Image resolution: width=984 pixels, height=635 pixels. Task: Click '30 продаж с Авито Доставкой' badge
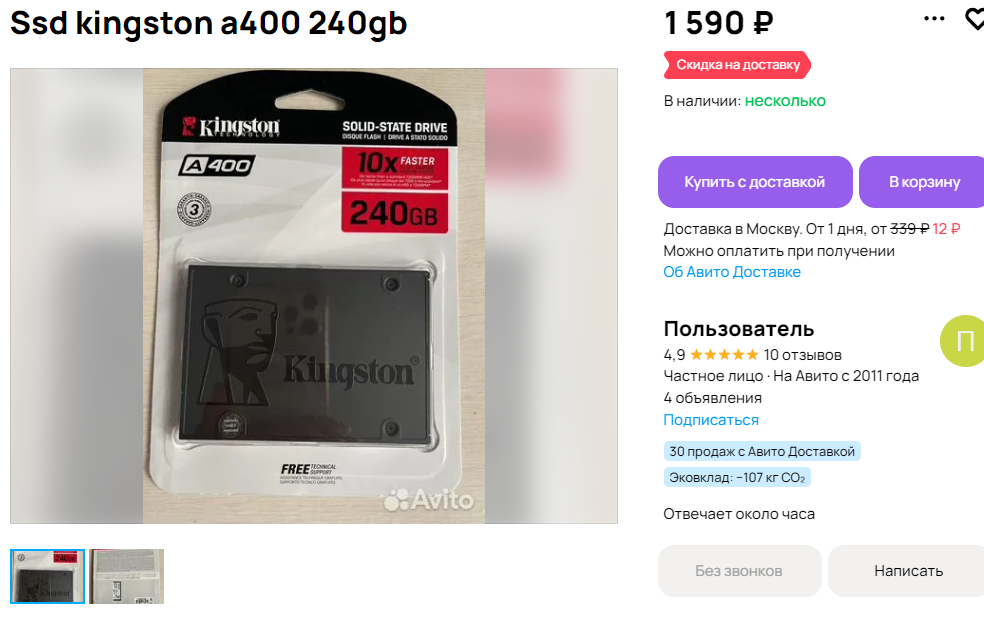point(762,451)
